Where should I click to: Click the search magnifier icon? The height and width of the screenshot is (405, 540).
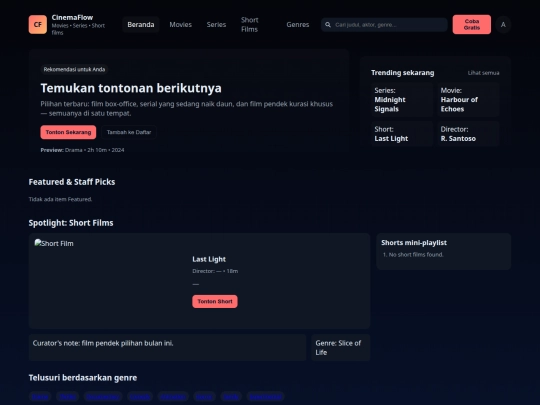[328, 25]
